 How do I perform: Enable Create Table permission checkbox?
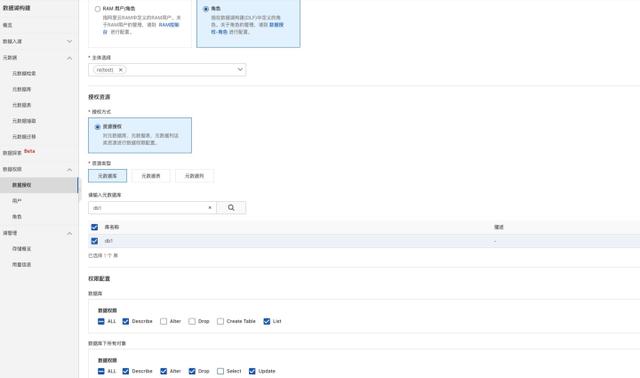[220, 321]
